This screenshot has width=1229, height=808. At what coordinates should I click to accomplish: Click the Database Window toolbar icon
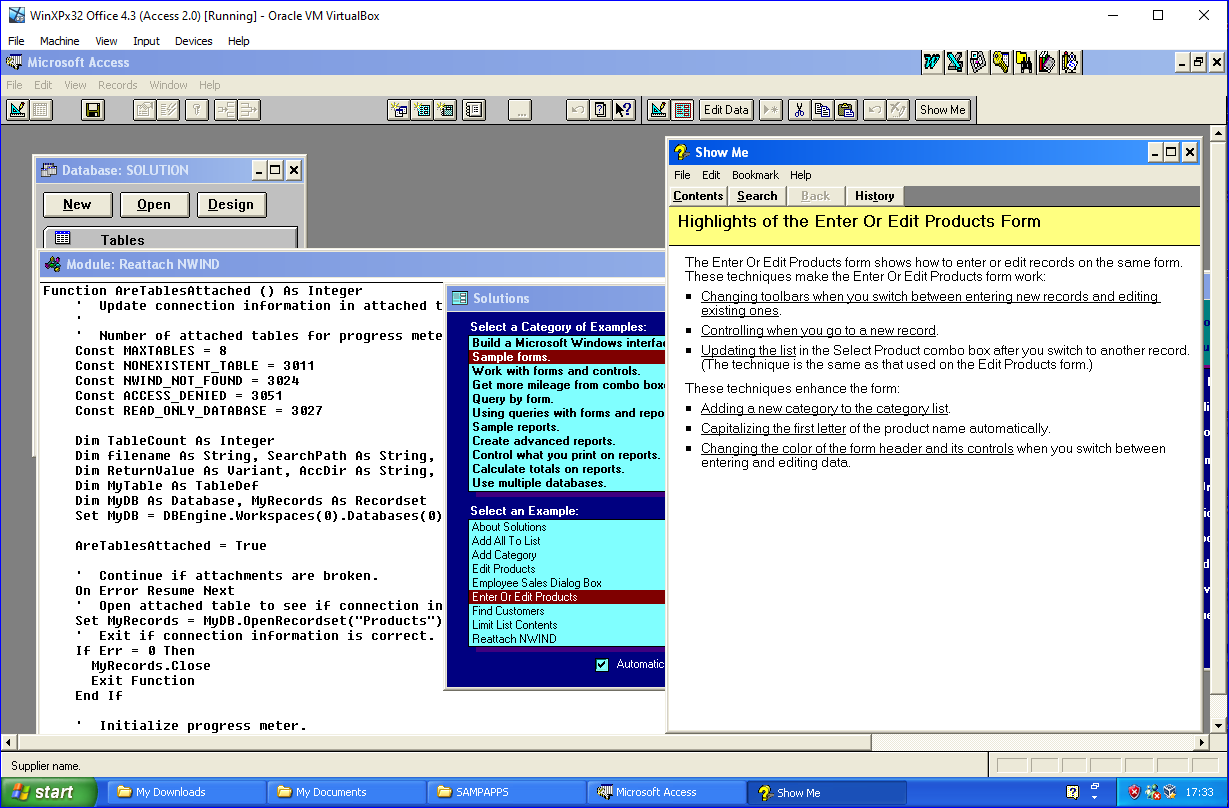coord(474,110)
